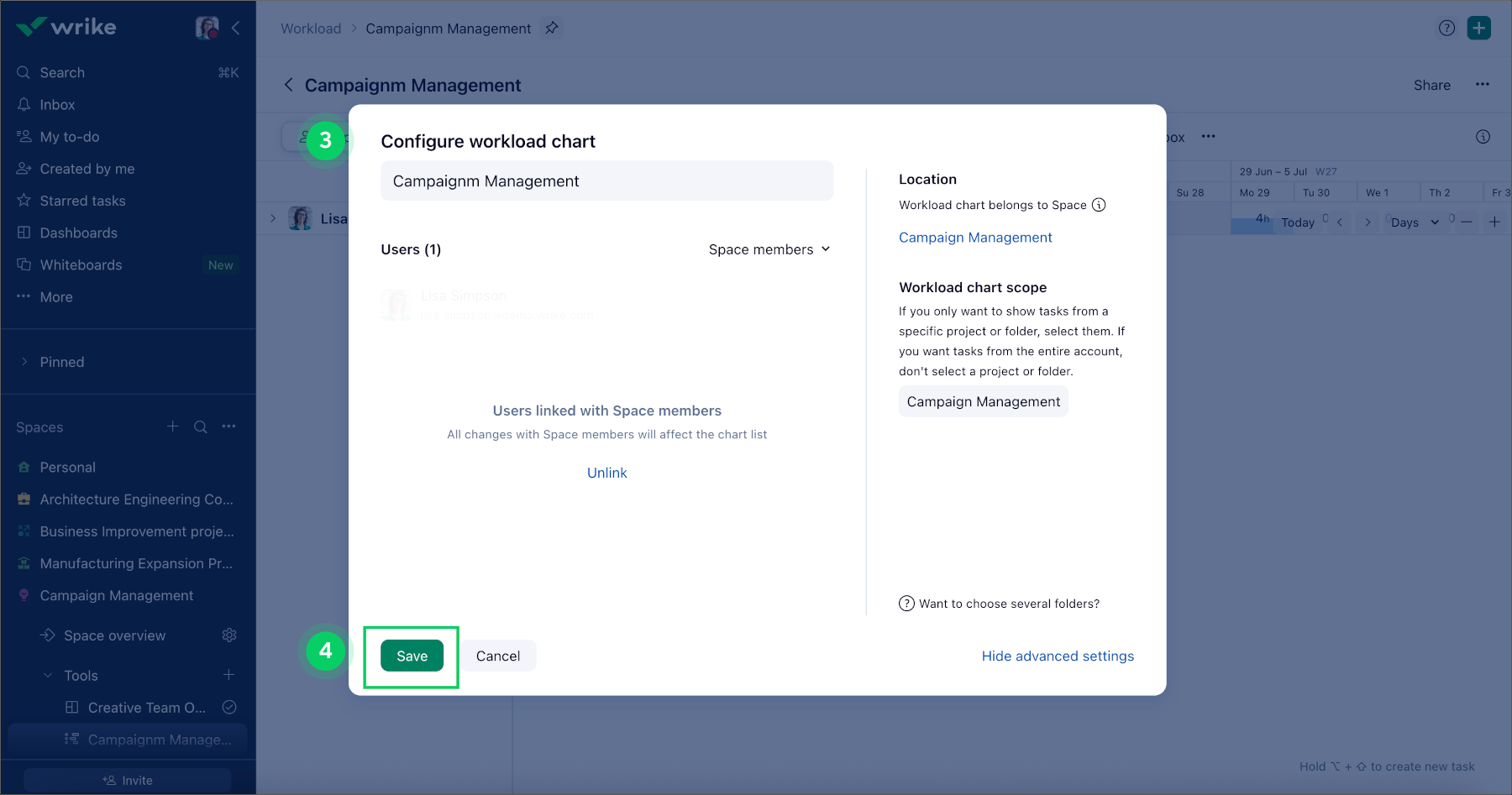The height and width of the screenshot is (795, 1512).
Task: Open the page options ellipsis next to Share
Action: click(1483, 84)
